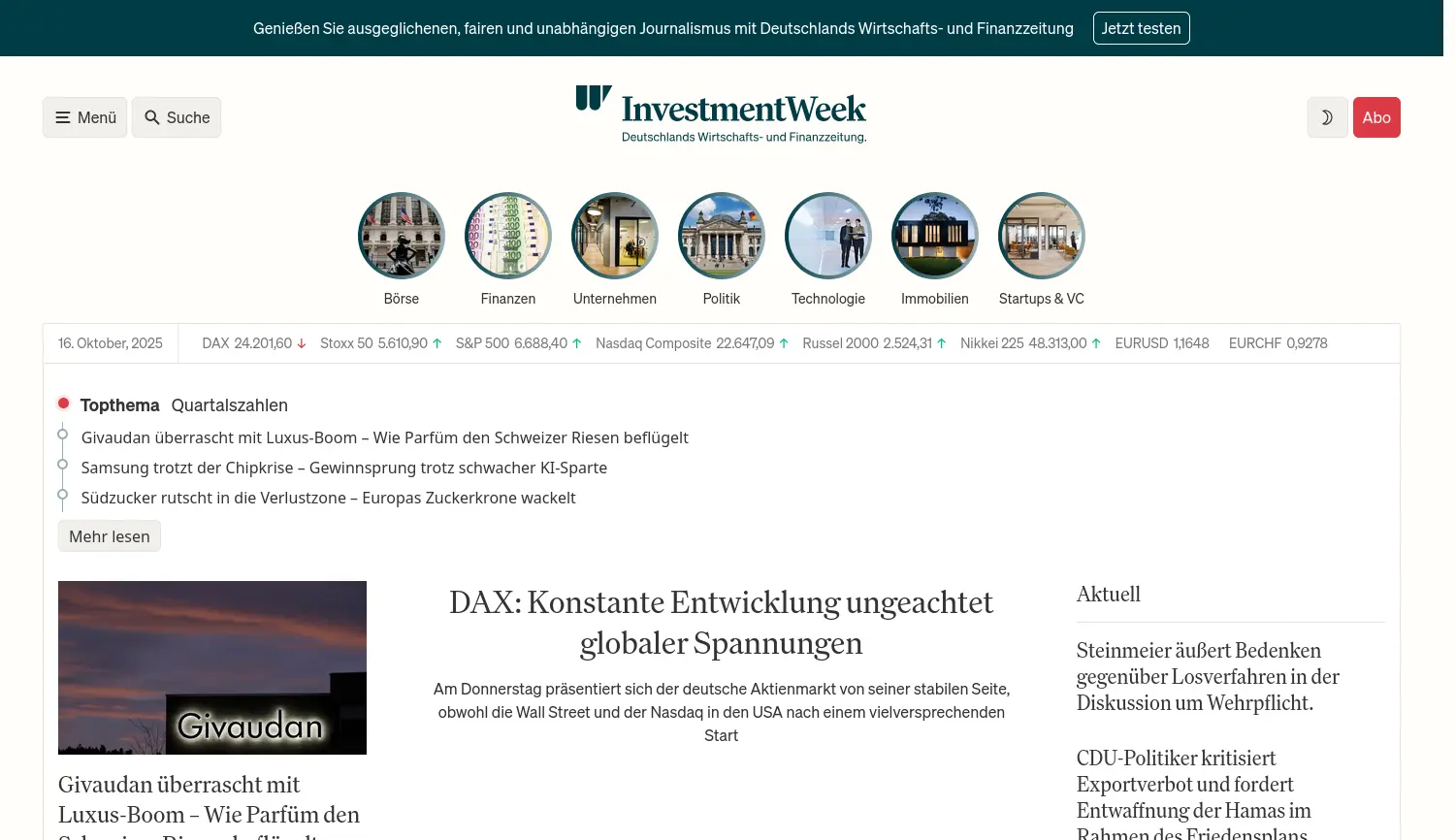The image size is (1455, 840).
Task: Click the InvestmentWeek logo
Action: pos(721,115)
